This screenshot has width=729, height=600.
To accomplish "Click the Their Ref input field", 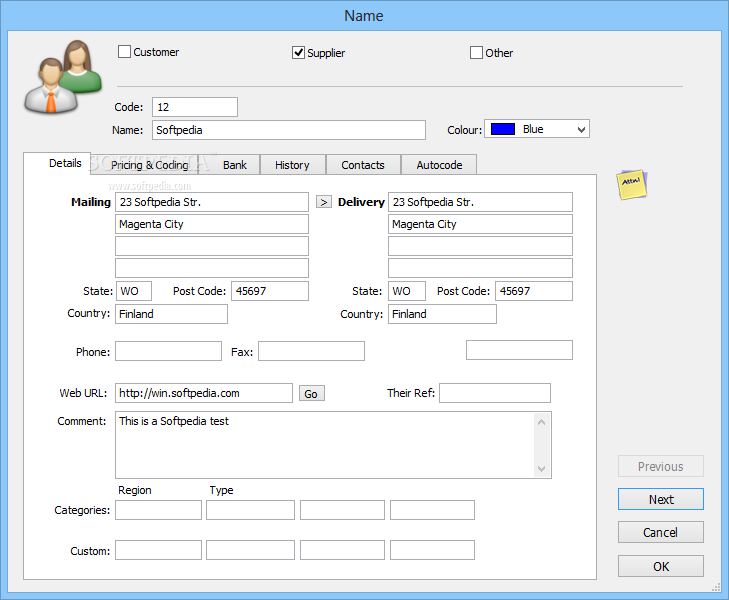I will tap(495, 393).
